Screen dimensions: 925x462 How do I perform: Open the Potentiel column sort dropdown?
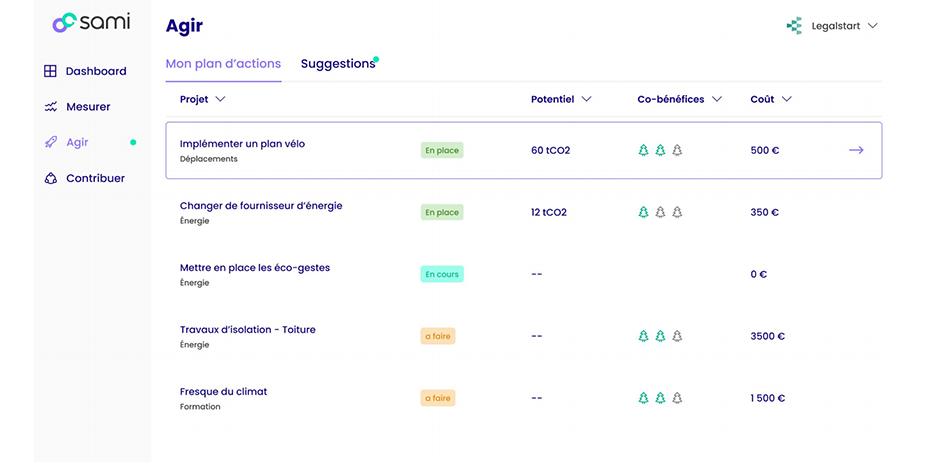[587, 99]
